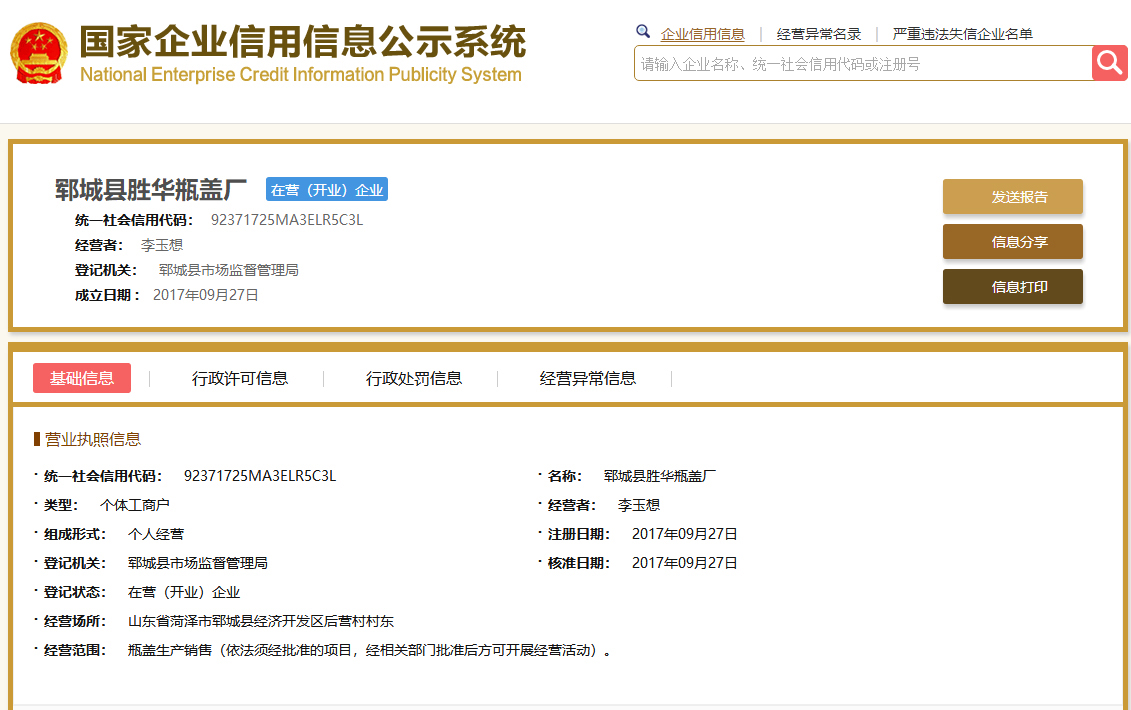
Task: Click the 信息分享 button
Action: 1012,242
